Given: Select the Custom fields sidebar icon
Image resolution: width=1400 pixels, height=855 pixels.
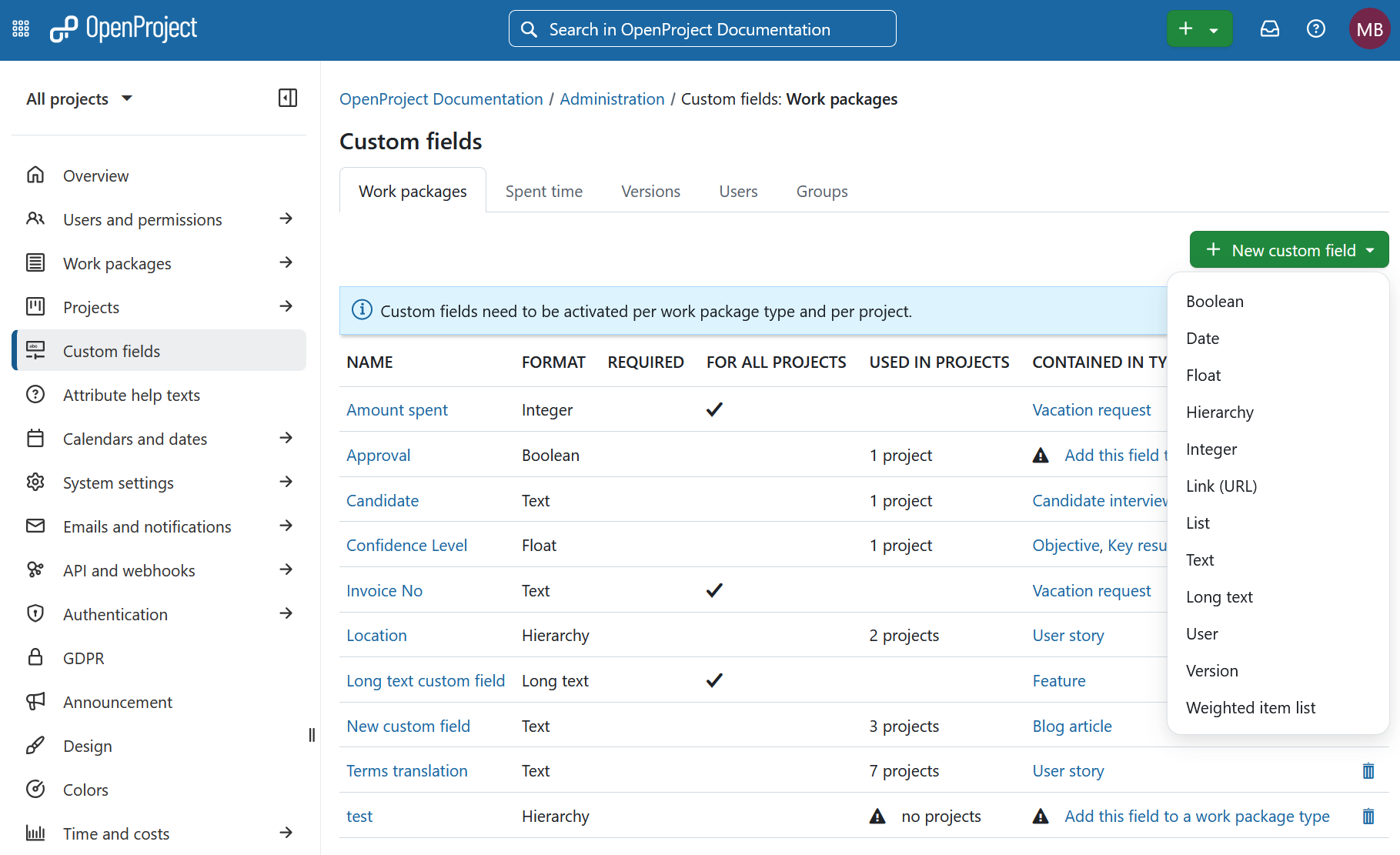Looking at the screenshot, I should tap(35, 350).
